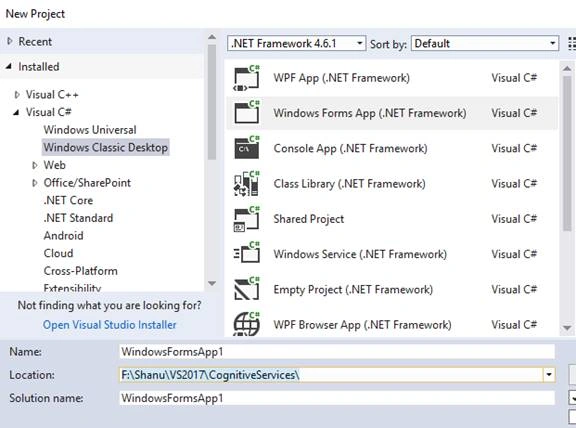Expand the Recent section
Screen dimensions: 576x428
(10, 41)
